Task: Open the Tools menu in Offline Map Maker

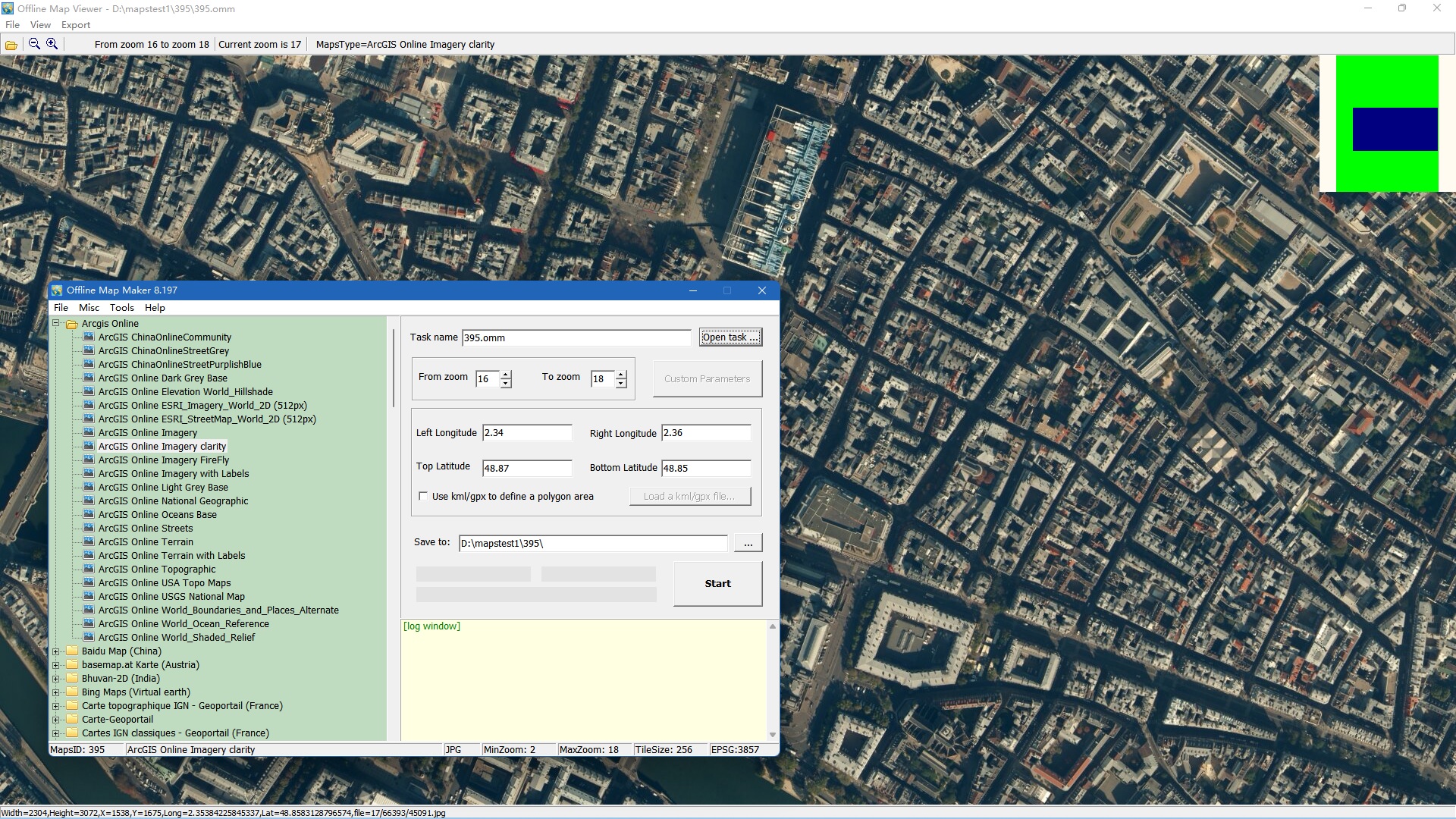Action: tap(121, 308)
